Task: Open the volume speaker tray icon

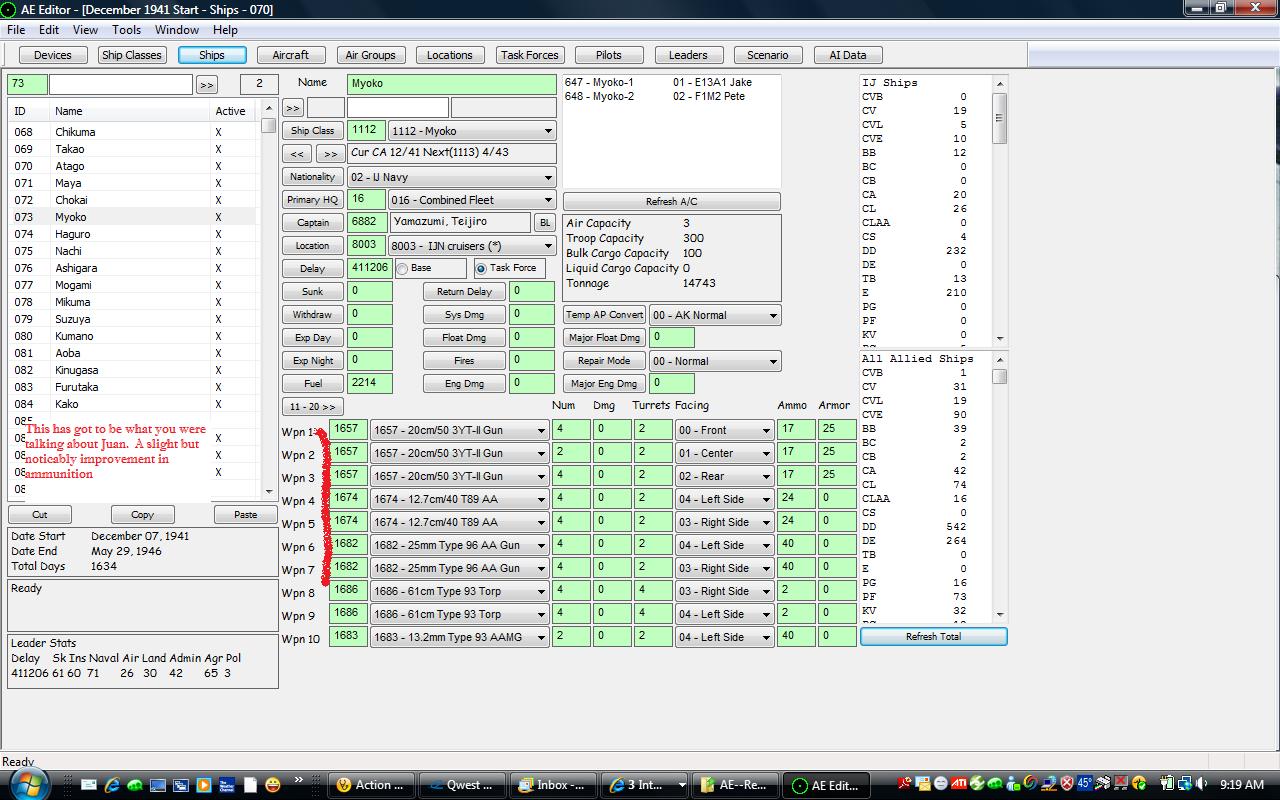Action: coord(1200,784)
